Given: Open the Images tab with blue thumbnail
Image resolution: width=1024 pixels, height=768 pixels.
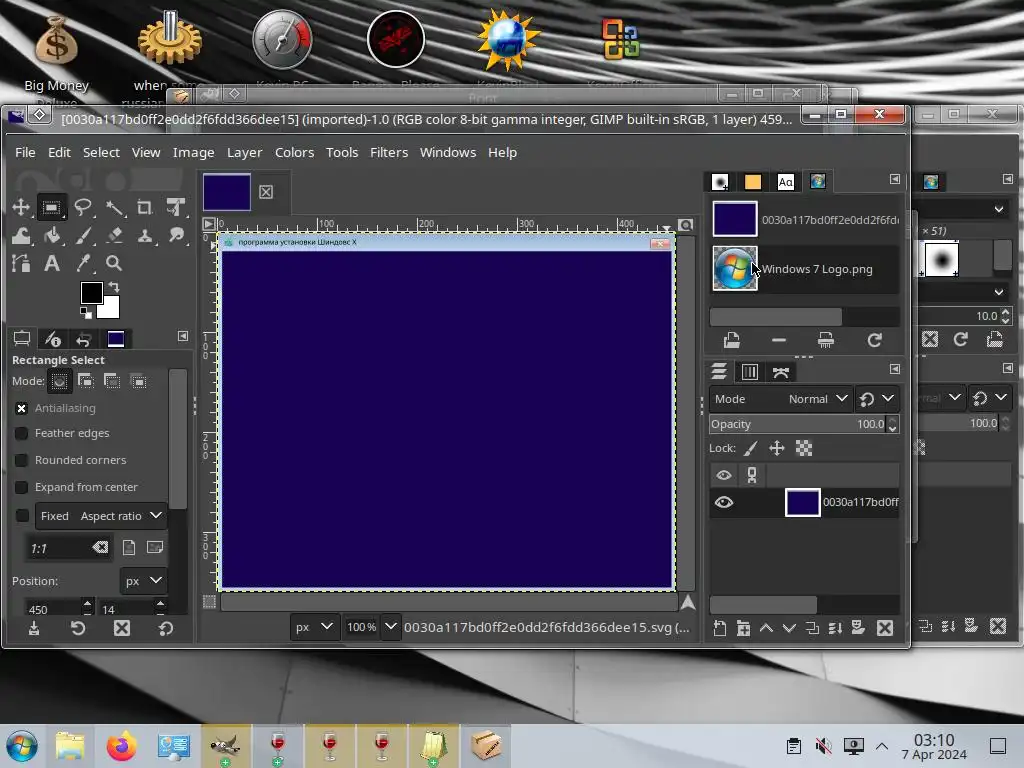Looking at the screenshot, I should pyautogui.click(x=116, y=338).
